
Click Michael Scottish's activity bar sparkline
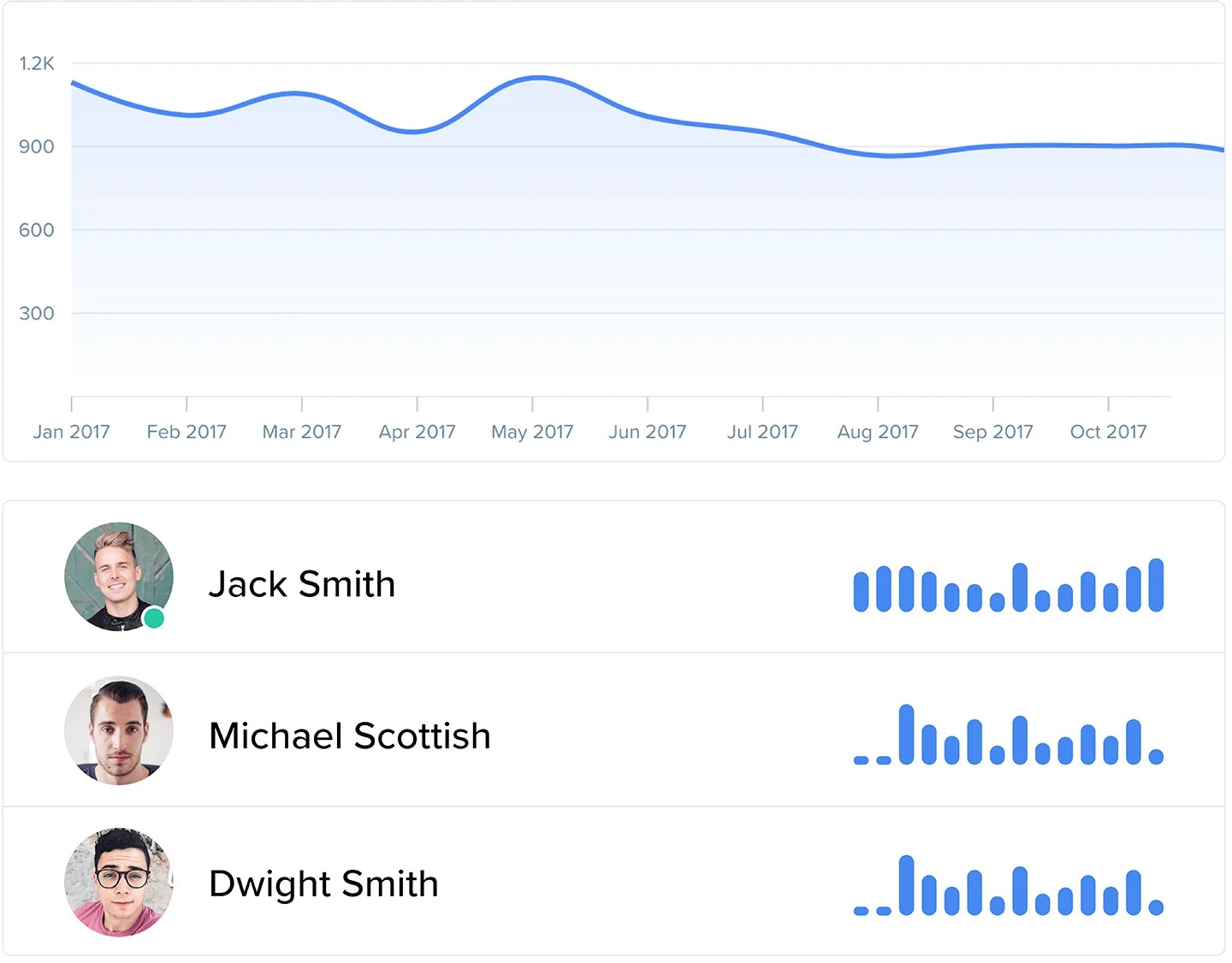click(x=1008, y=736)
